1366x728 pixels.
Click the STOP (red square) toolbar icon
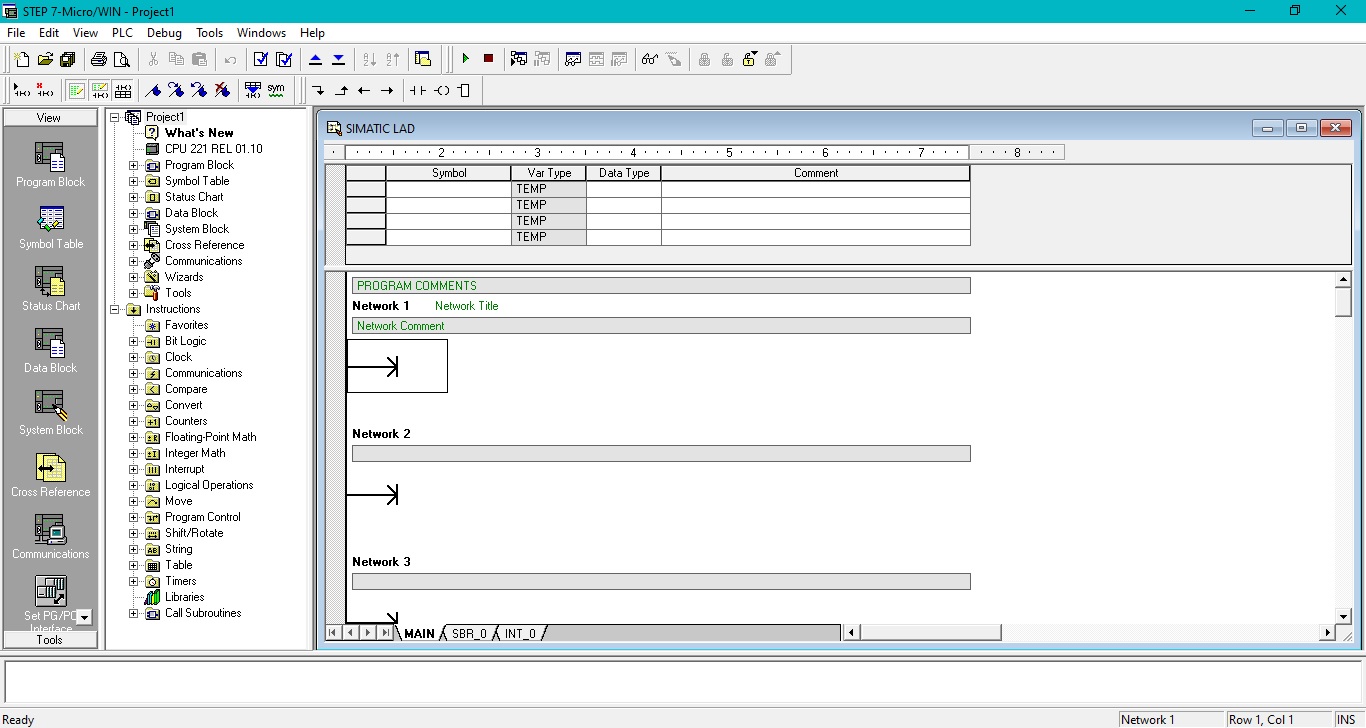[488, 59]
